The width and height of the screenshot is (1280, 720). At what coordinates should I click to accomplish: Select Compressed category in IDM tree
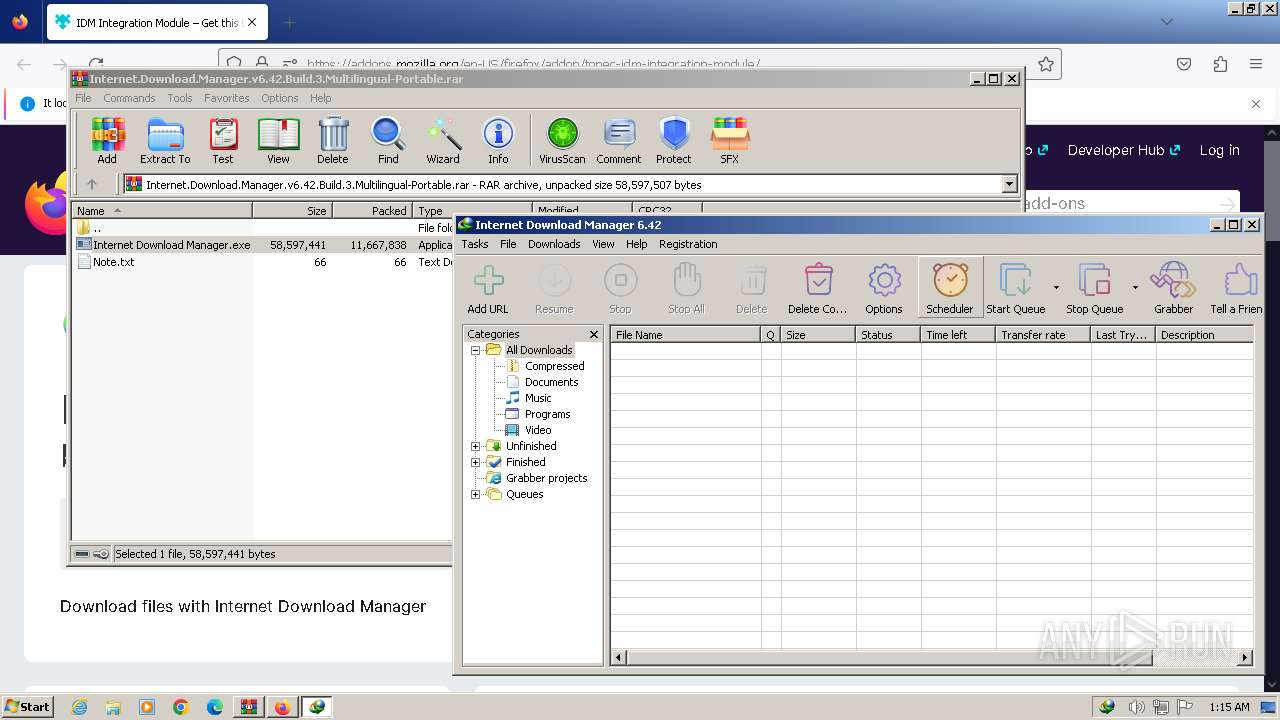[x=555, y=366]
